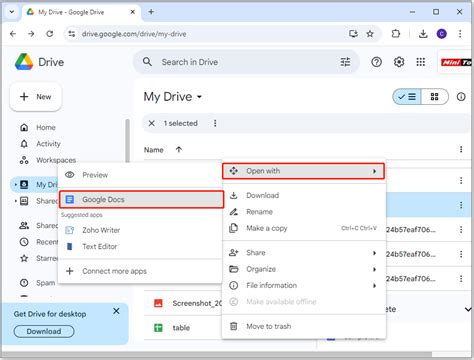Collapse the panel chevron at right edge
The image size is (474, 360).
(468, 309)
